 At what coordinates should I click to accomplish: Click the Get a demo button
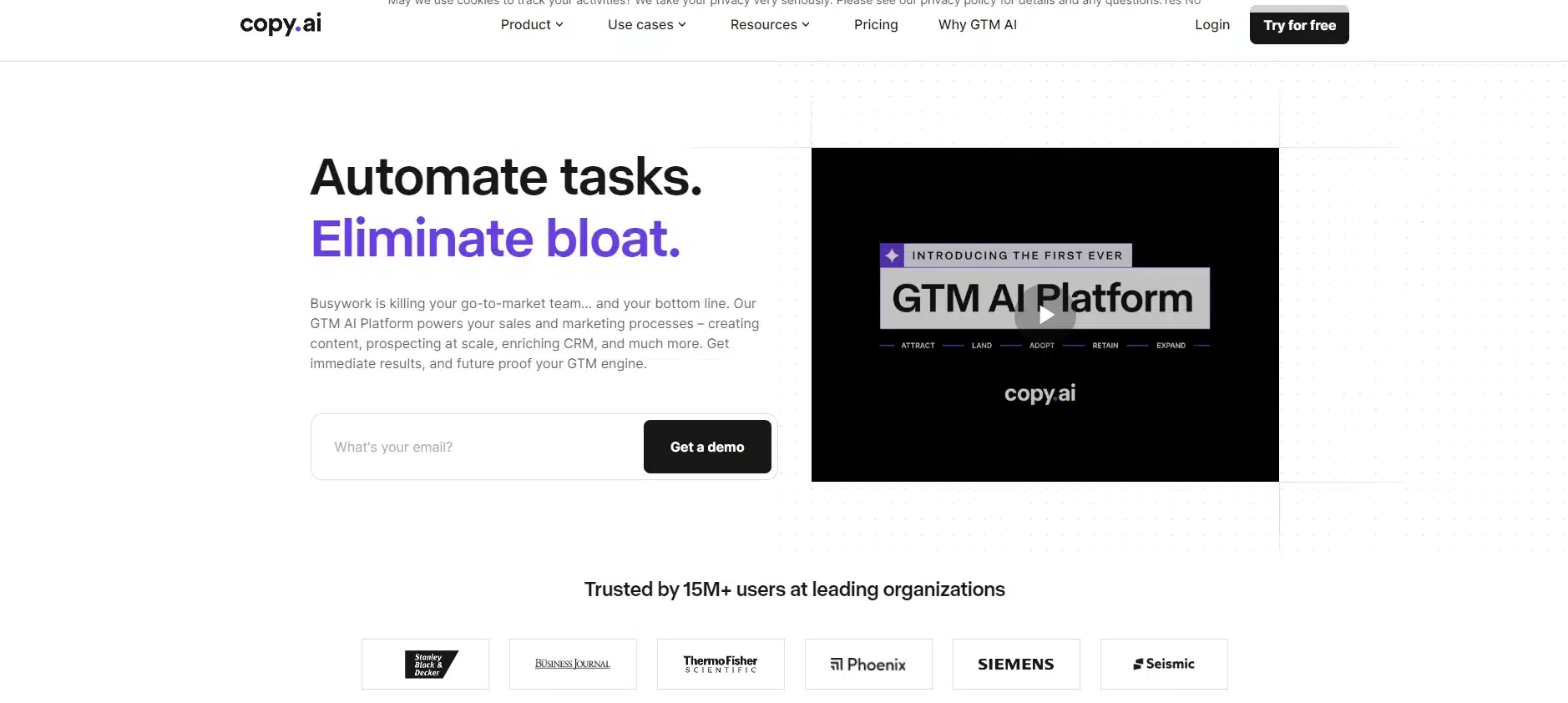click(x=706, y=447)
